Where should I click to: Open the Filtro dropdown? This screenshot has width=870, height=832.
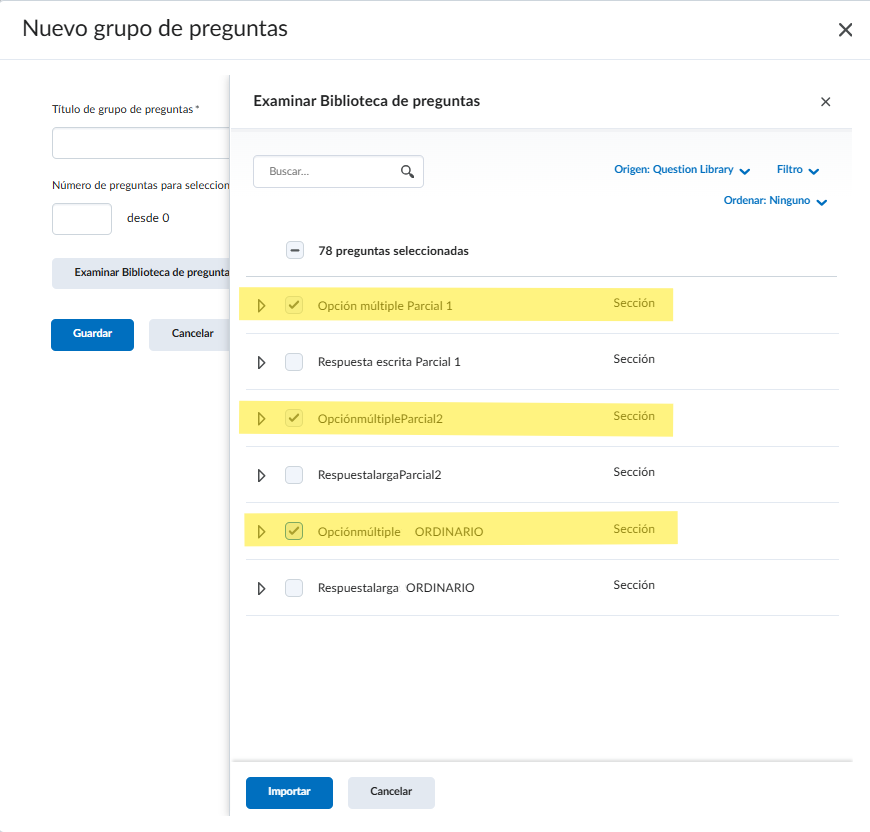pyautogui.click(x=798, y=170)
